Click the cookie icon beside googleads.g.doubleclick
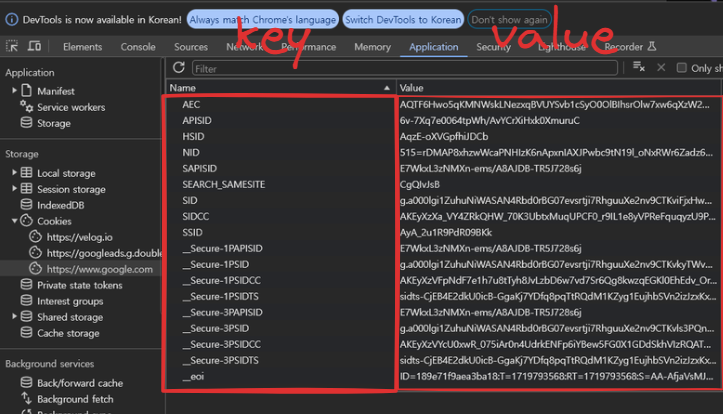The width and height of the screenshot is (723, 414). [36, 253]
